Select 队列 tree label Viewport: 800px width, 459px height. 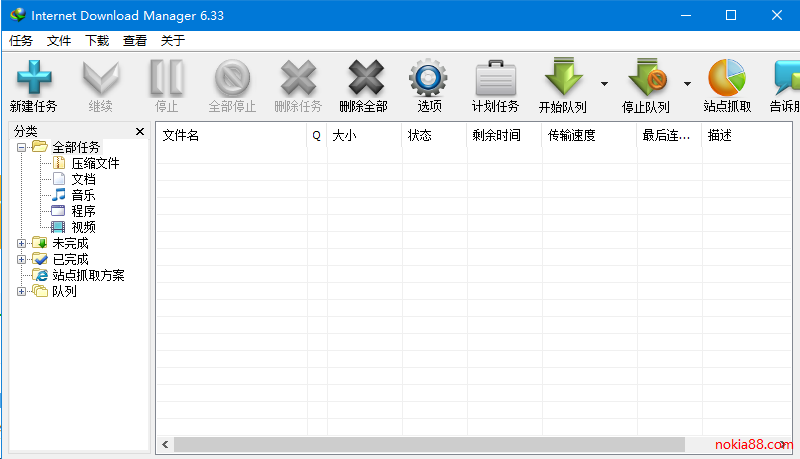pos(64,291)
